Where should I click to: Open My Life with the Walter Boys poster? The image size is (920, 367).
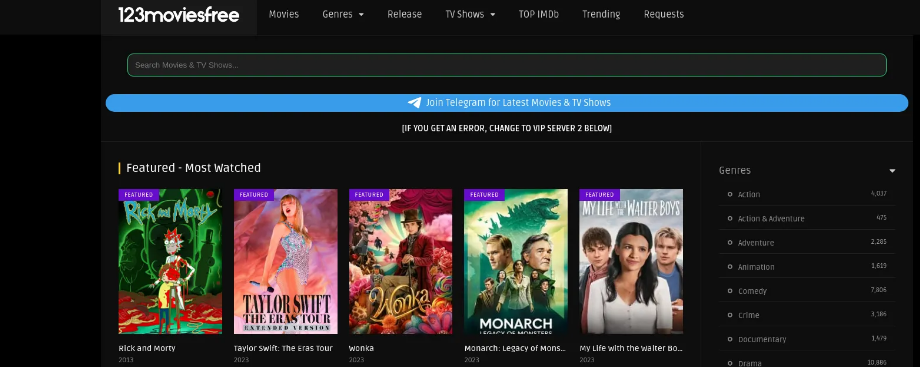click(x=631, y=261)
